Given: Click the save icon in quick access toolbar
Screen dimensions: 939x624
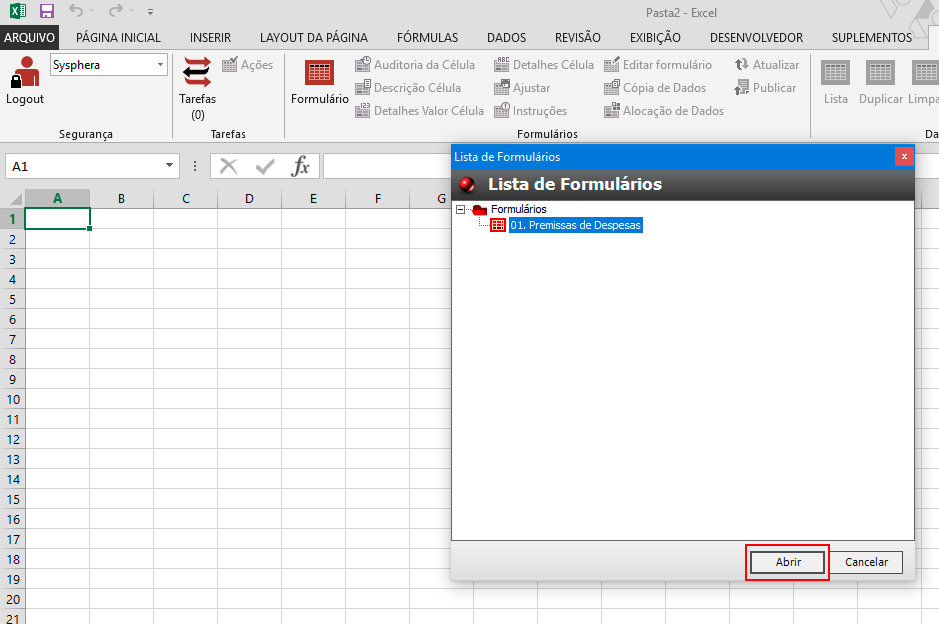Looking at the screenshot, I should [46, 12].
